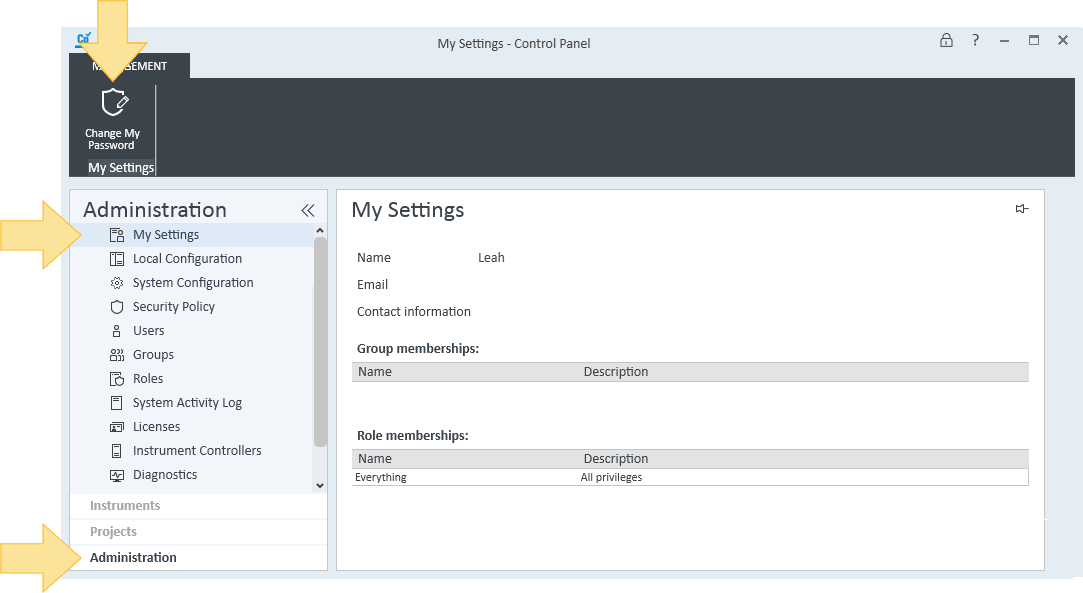Viewport: 1083px width, 593px height.
Task: Click the Security Policy shield icon
Action: coord(117,307)
